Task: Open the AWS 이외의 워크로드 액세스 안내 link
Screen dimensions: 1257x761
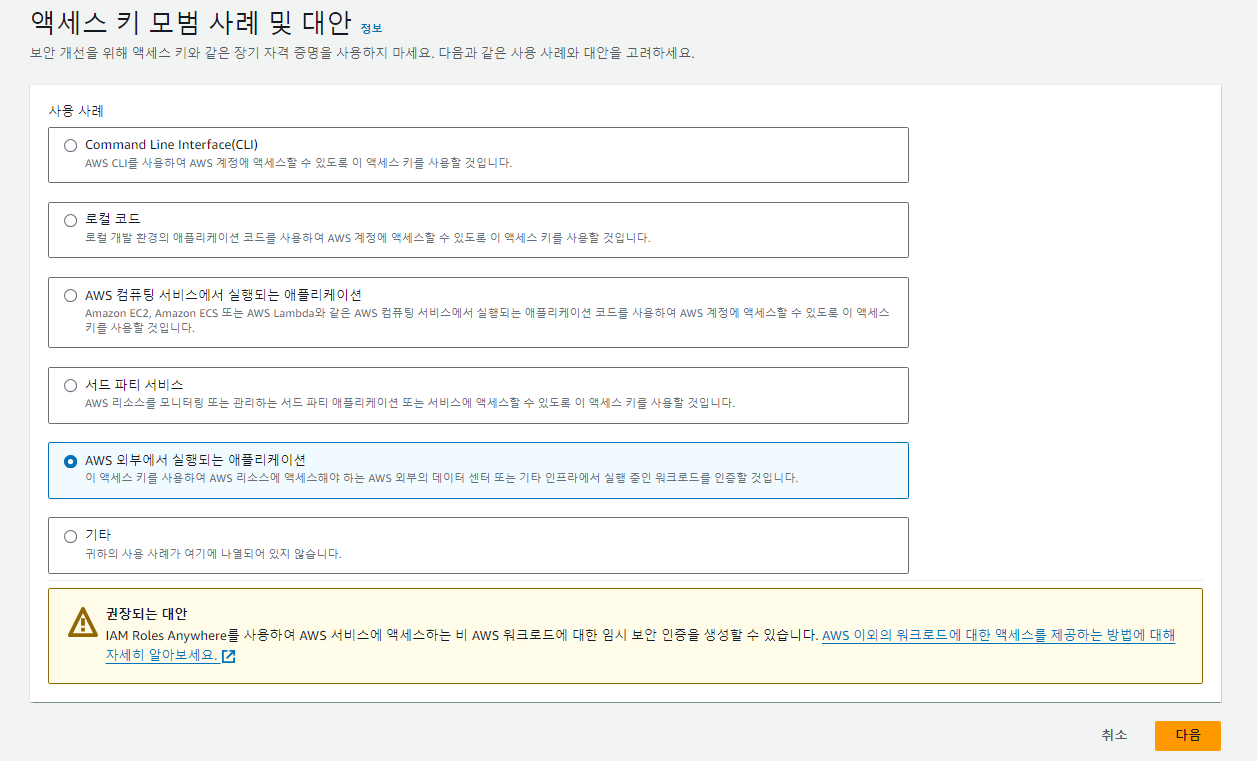Action: [1000, 637]
